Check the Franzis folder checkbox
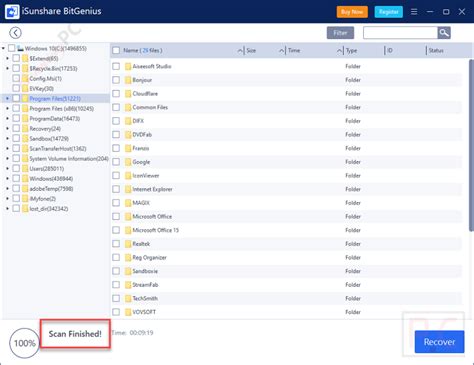Screen dimensions: 474x365 116,148
